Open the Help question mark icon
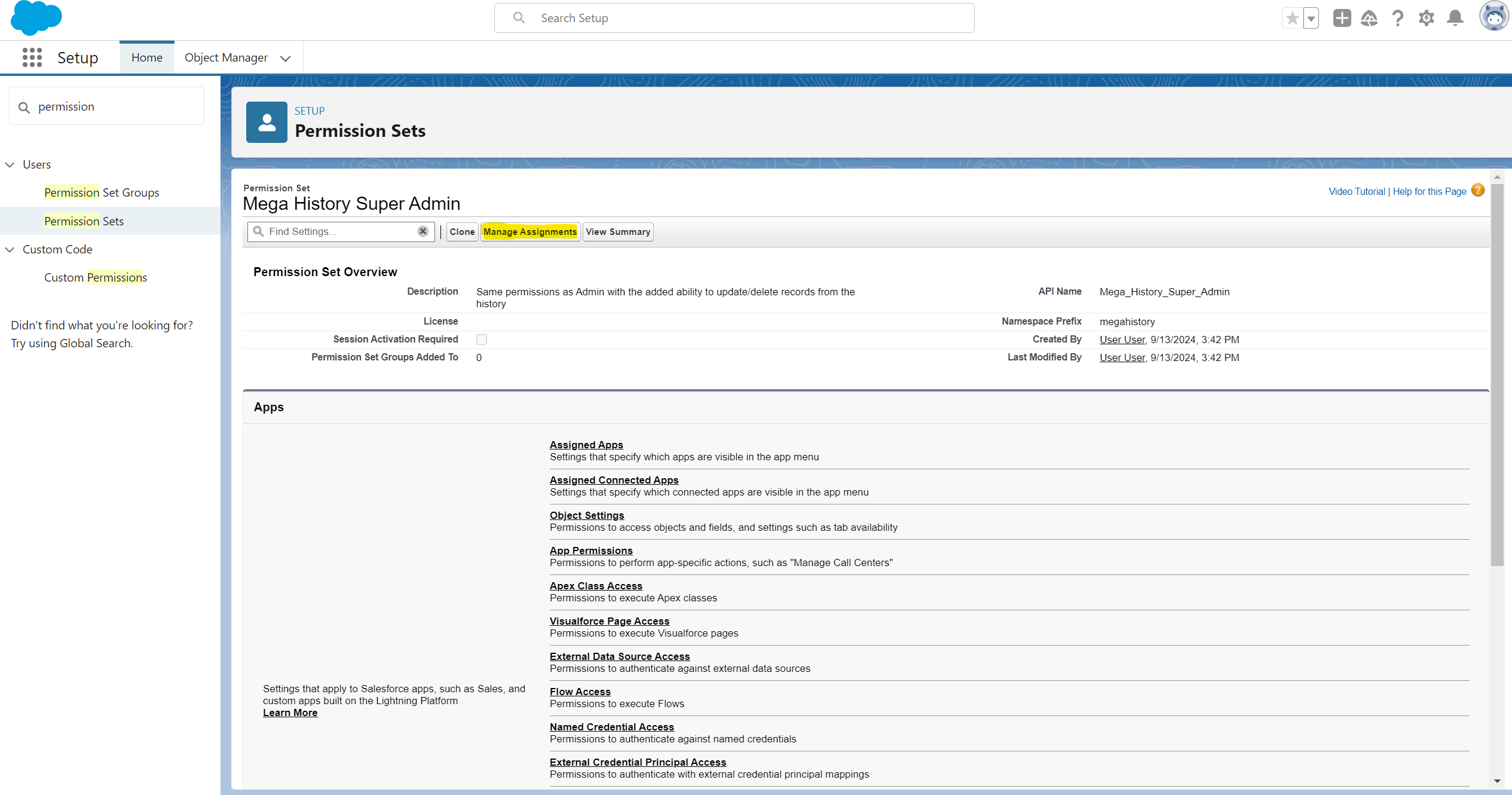Viewport: 1512px width, 795px height. pyautogui.click(x=1397, y=19)
